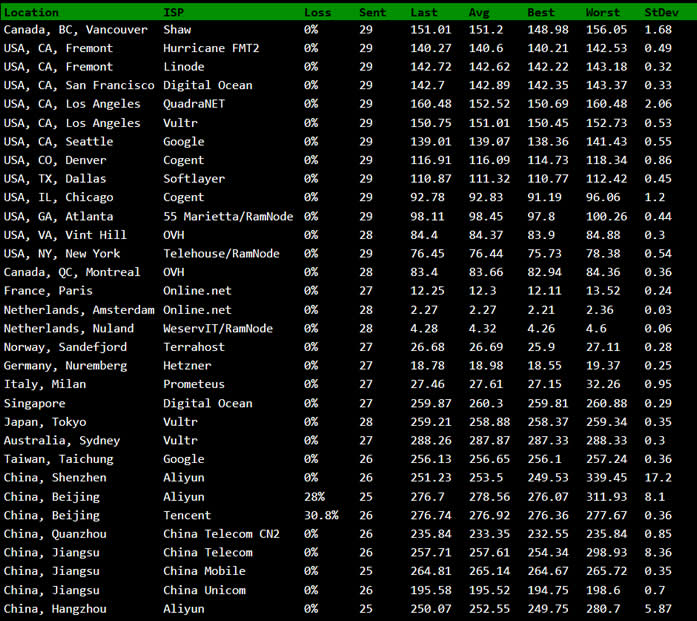Click the Telehouse/RamNode ISP entry

221,253
